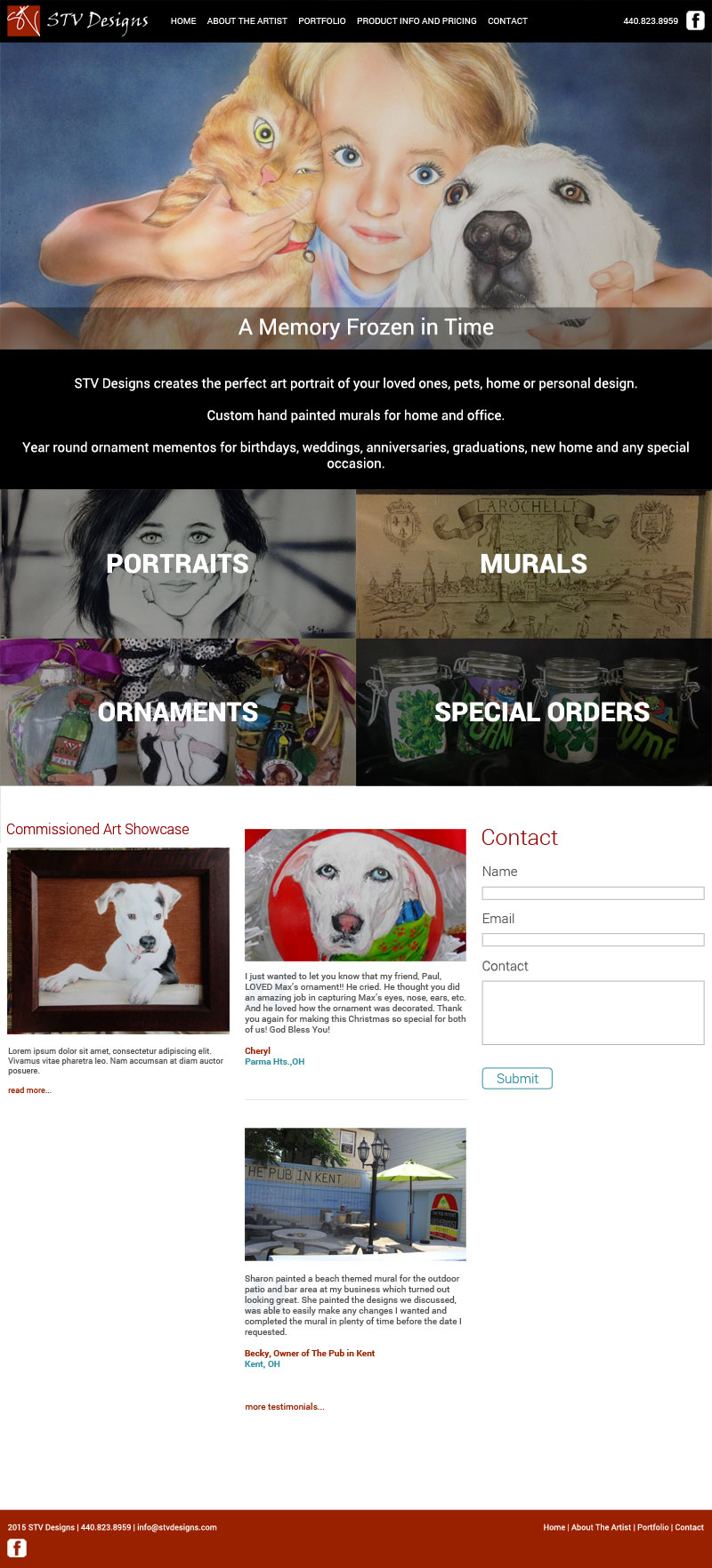Open the Special Orders tile

pos(534,712)
